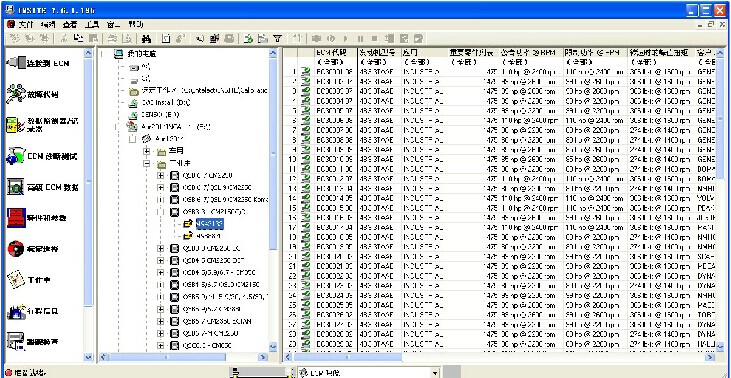Select the red disc calibration selection icon
This screenshot has width=731, height=378.
click(x=16, y=249)
